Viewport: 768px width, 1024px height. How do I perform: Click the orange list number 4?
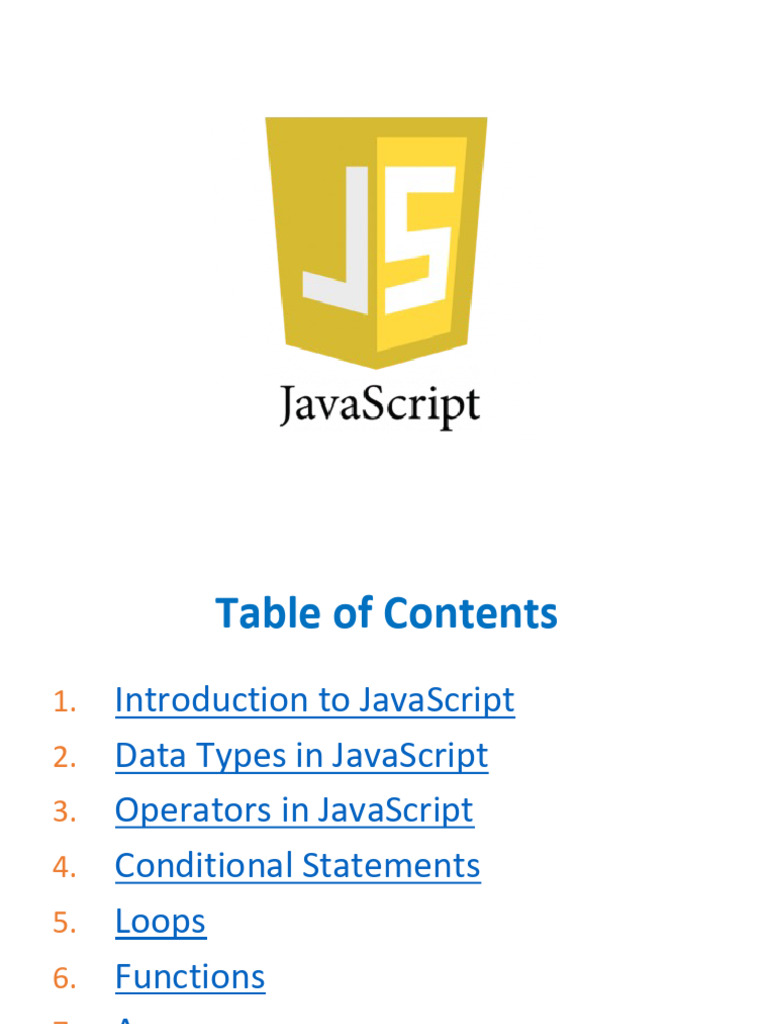pos(64,867)
